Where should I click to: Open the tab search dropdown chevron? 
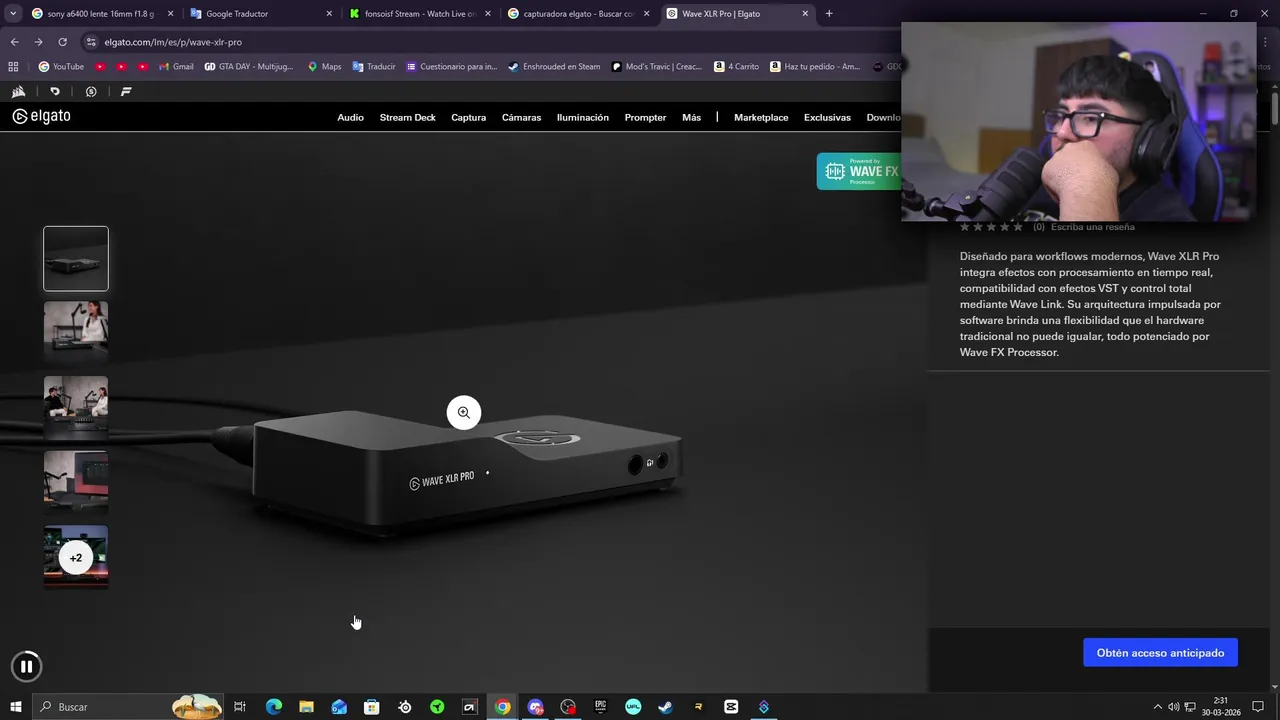click(x=13, y=14)
